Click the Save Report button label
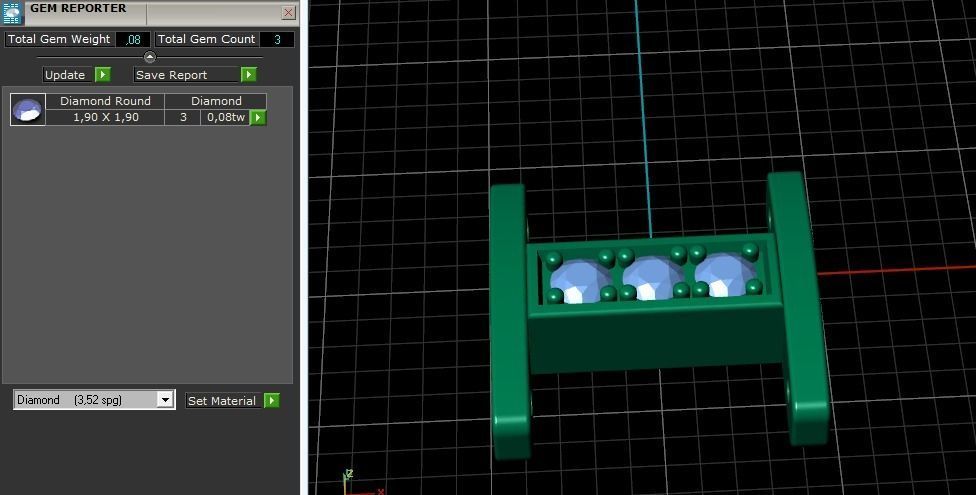The width and height of the screenshot is (976, 495). [187, 75]
